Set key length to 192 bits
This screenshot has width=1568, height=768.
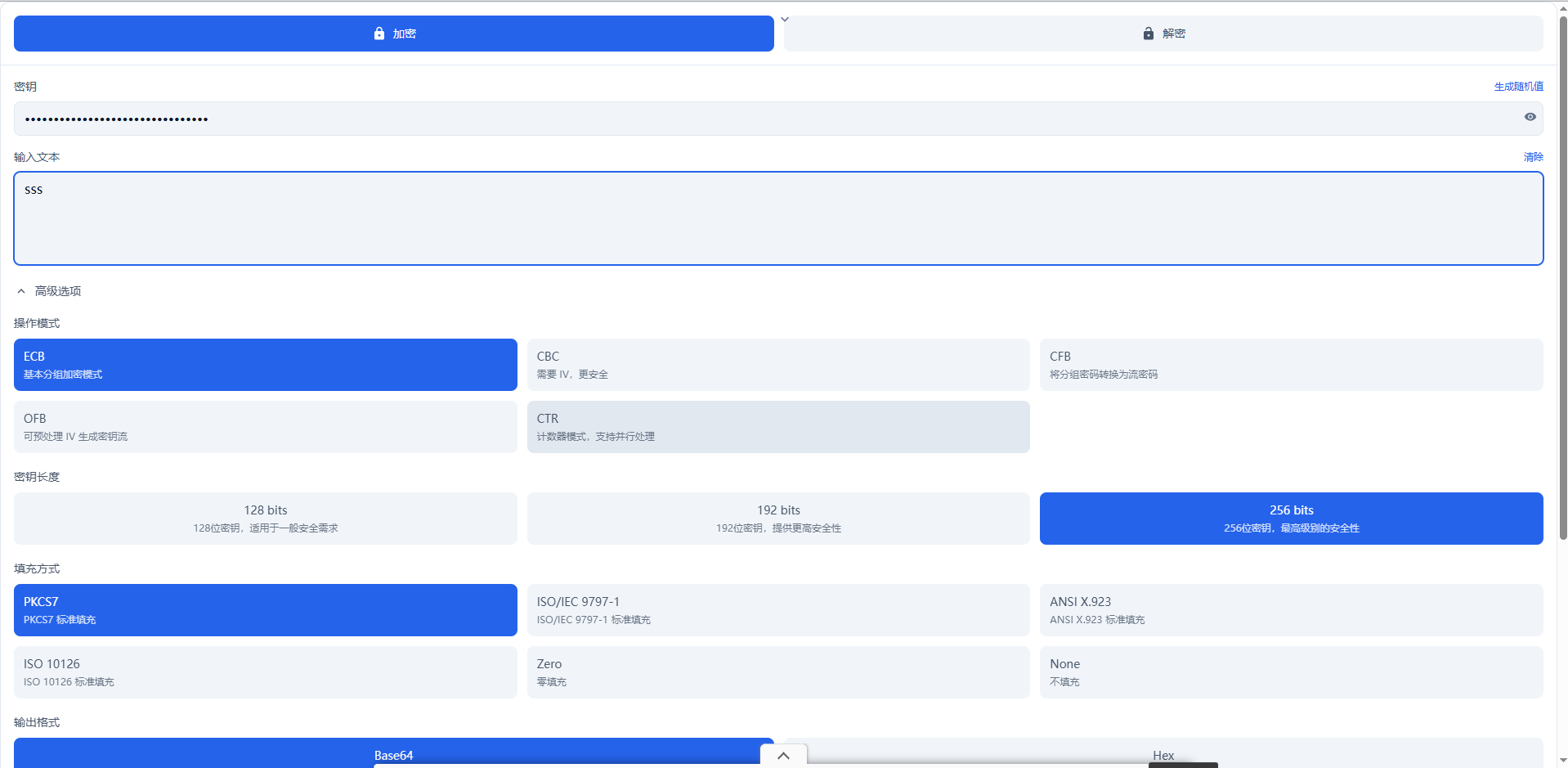[x=777, y=519]
